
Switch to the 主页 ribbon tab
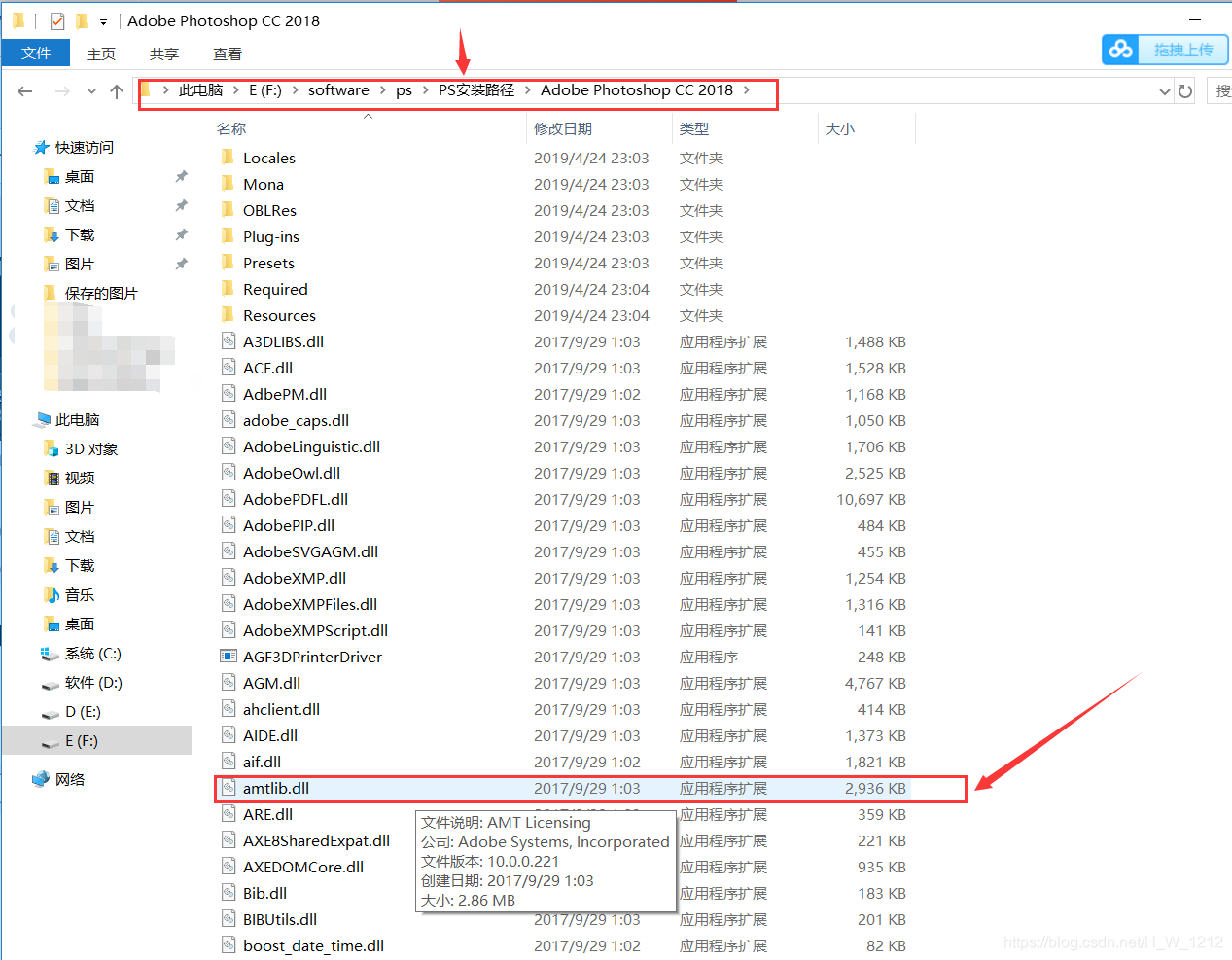(101, 53)
